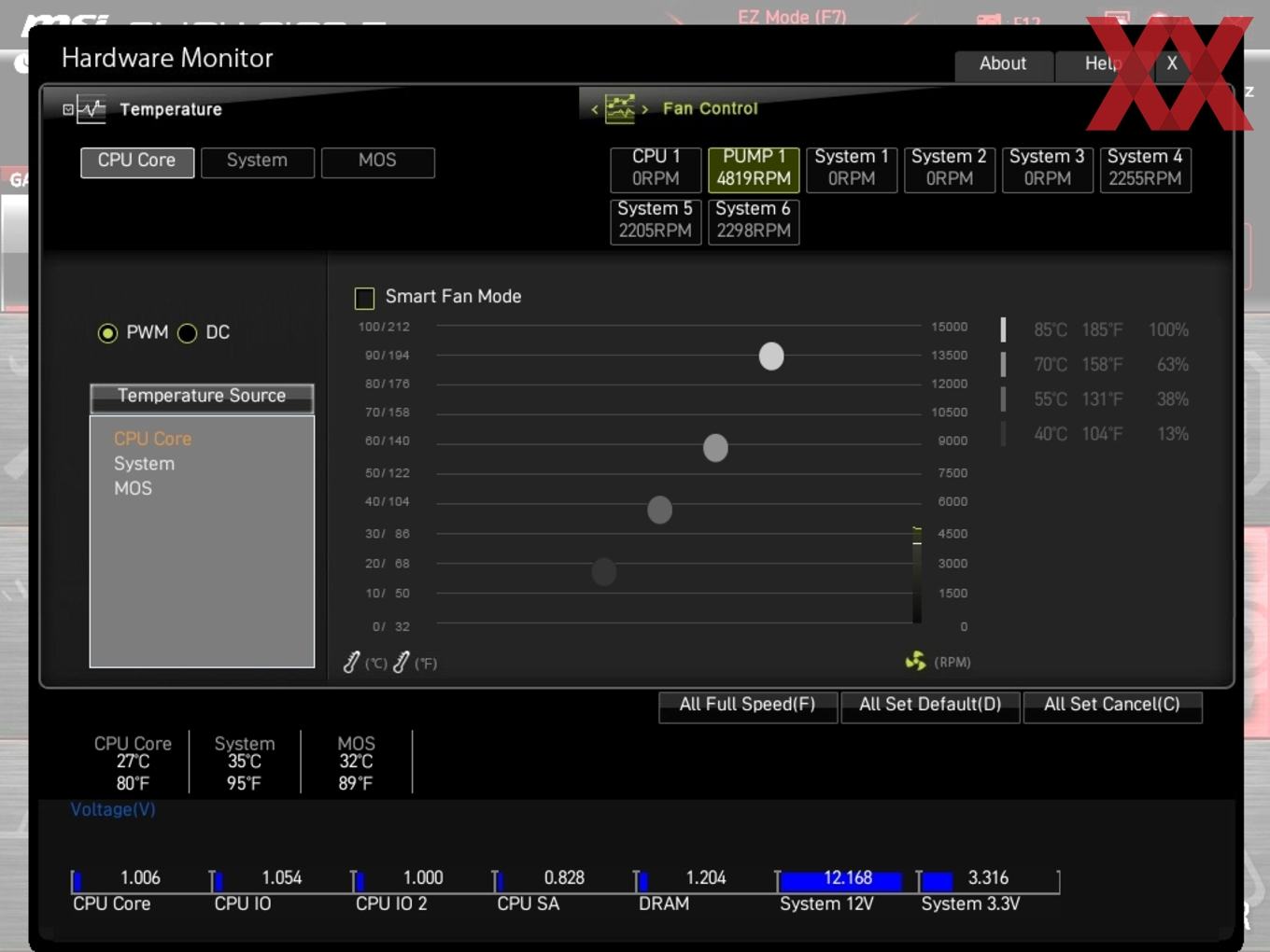1270x952 pixels.
Task: Select the System 1 fan header
Action: pos(852,169)
